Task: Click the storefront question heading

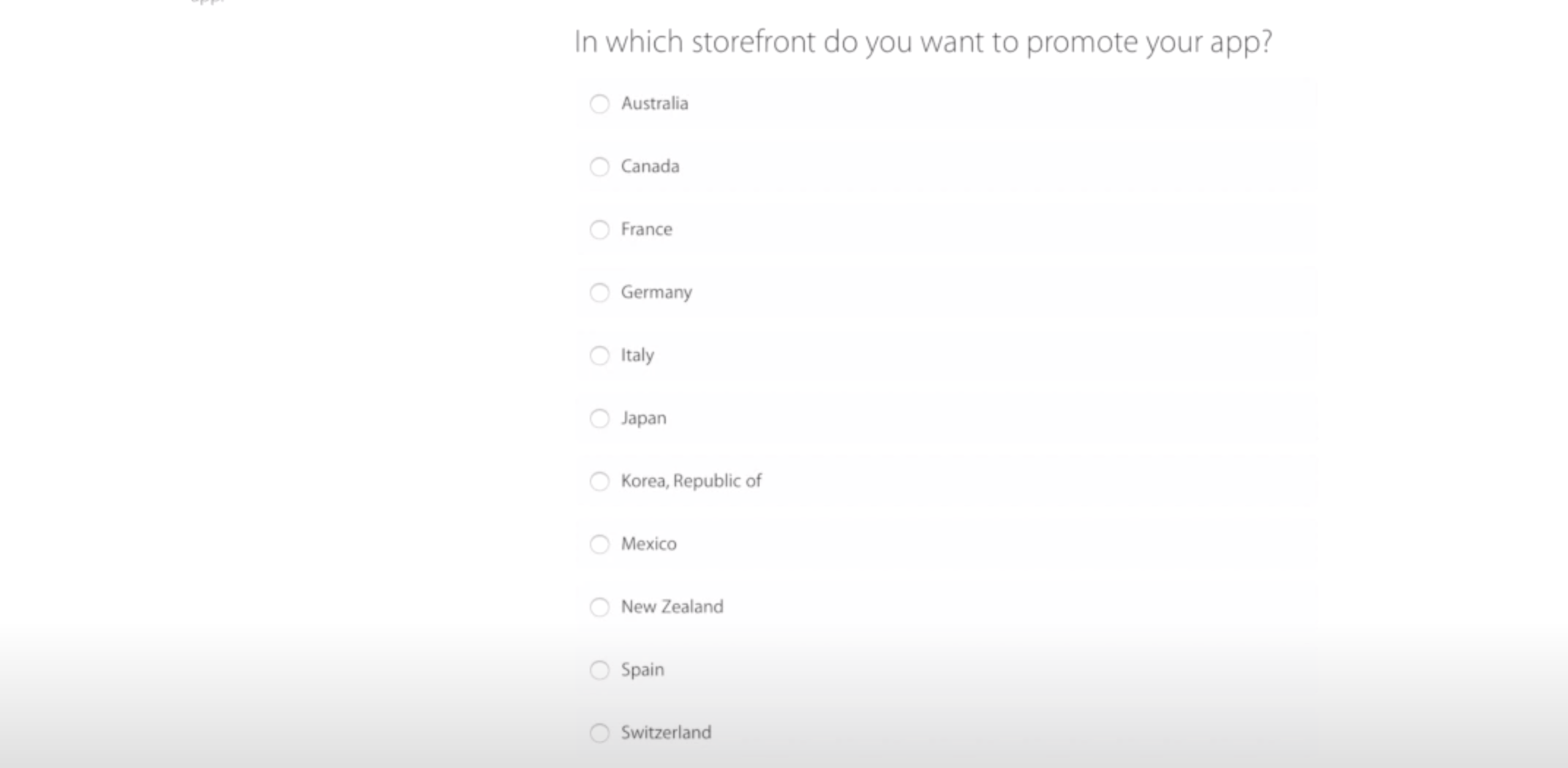Action: pyautogui.click(x=923, y=42)
